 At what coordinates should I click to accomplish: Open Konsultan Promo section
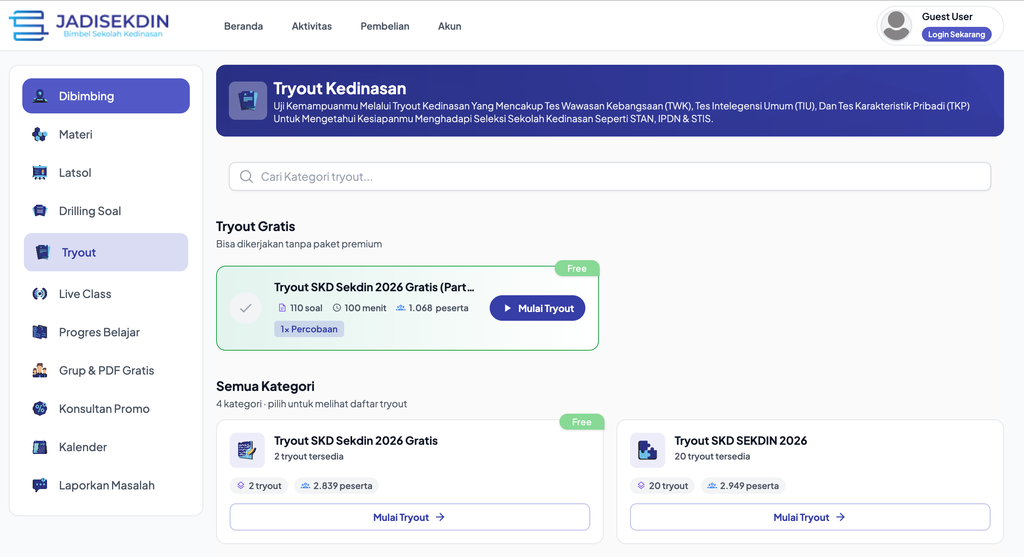[x=106, y=409]
